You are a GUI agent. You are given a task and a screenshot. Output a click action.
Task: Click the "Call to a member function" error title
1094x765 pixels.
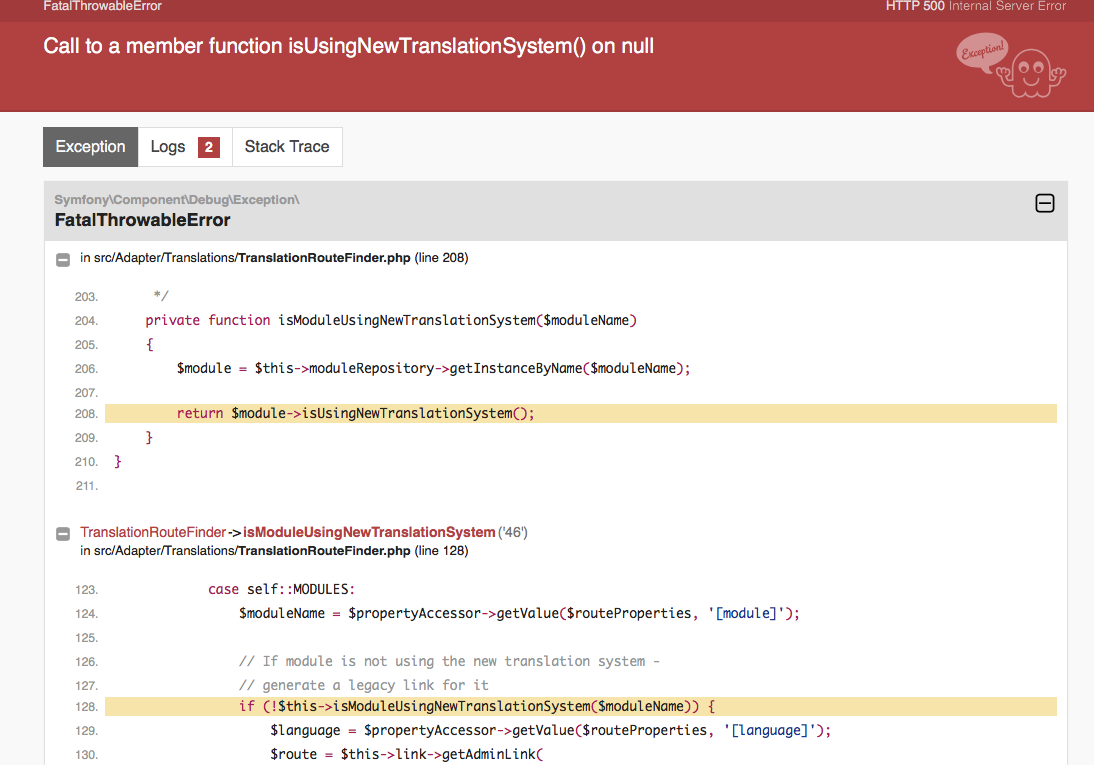(348, 46)
